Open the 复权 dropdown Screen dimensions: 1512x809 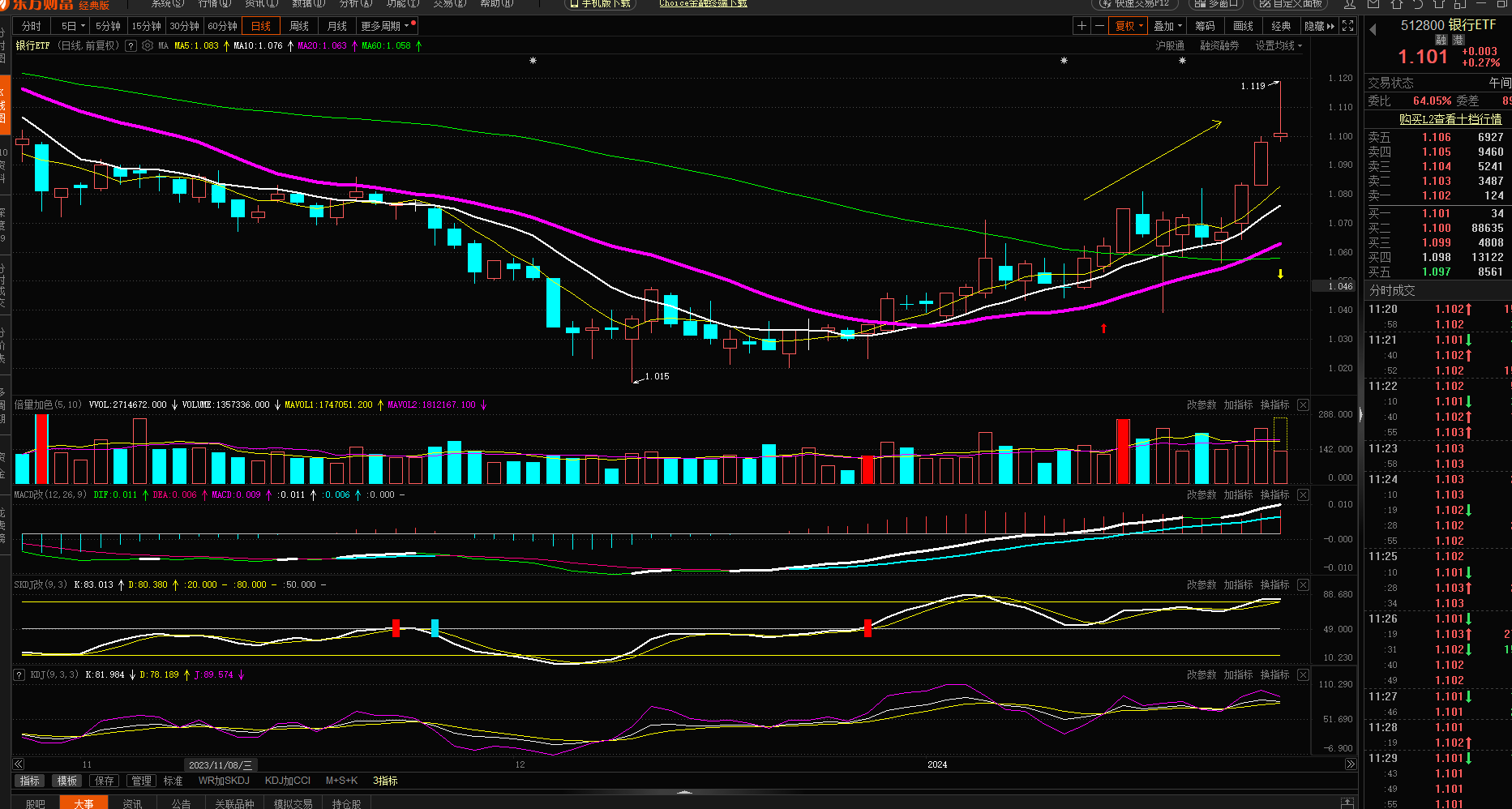tap(1129, 26)
